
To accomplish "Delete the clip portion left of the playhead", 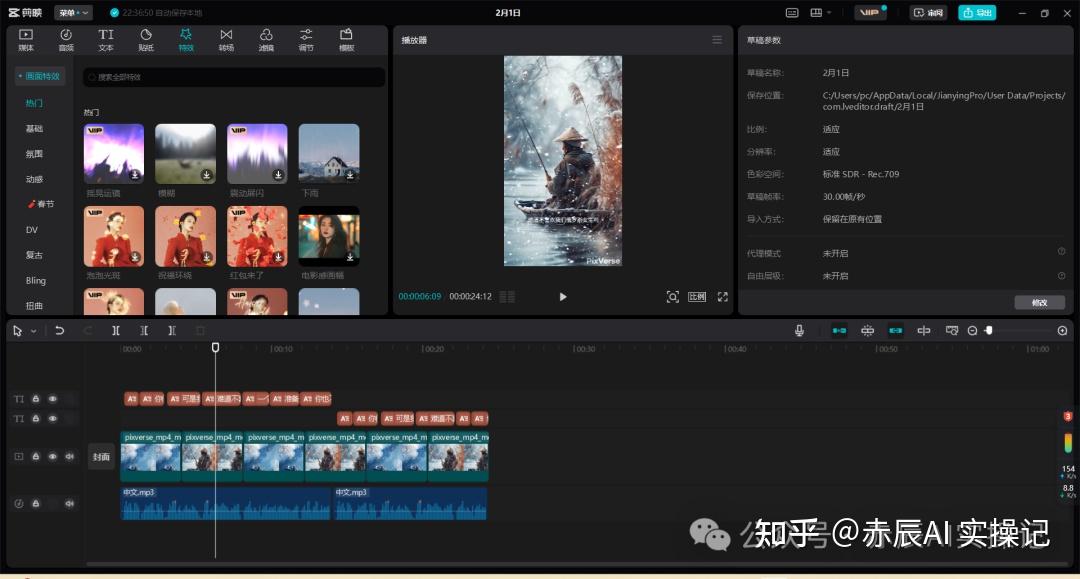I will (144, 330).
